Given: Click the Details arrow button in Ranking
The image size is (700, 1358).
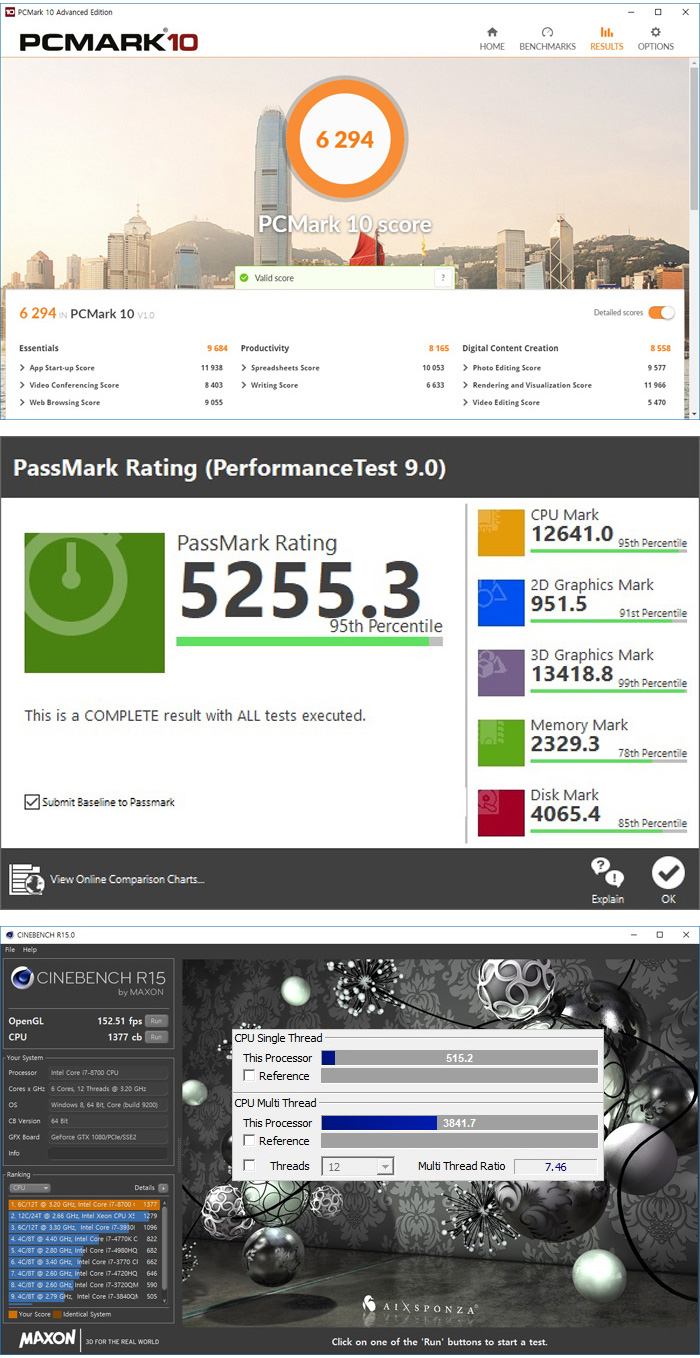Looking at the screenshot, I should (163, 1188).
